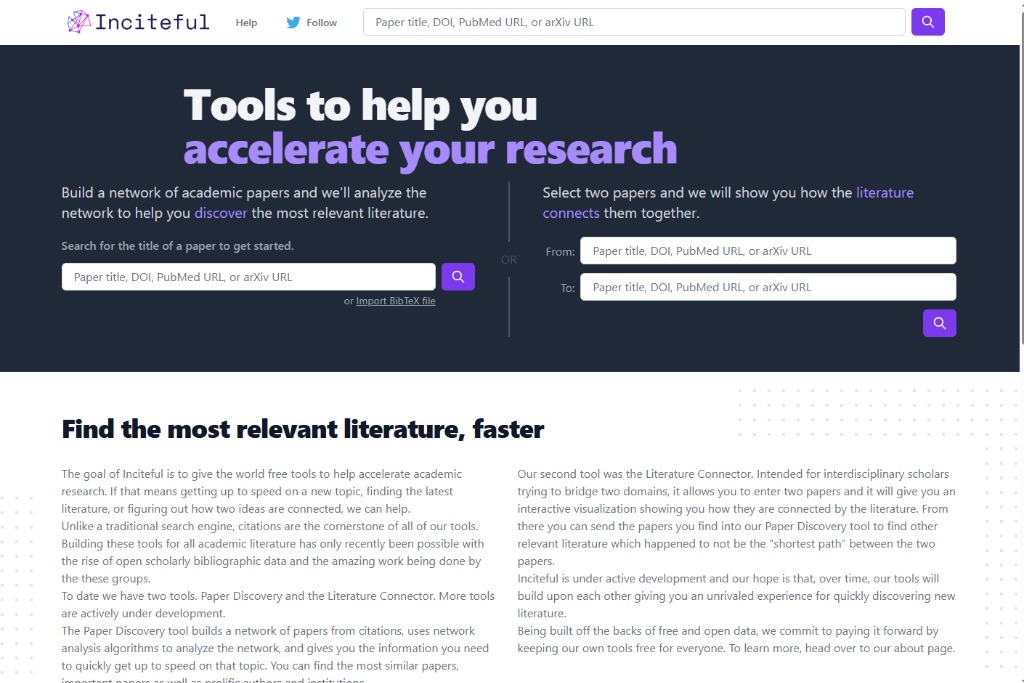Click magnifier button beside paper discovery search field
The width and height of the screenshot is (1024, 683).
click(458, 277)
